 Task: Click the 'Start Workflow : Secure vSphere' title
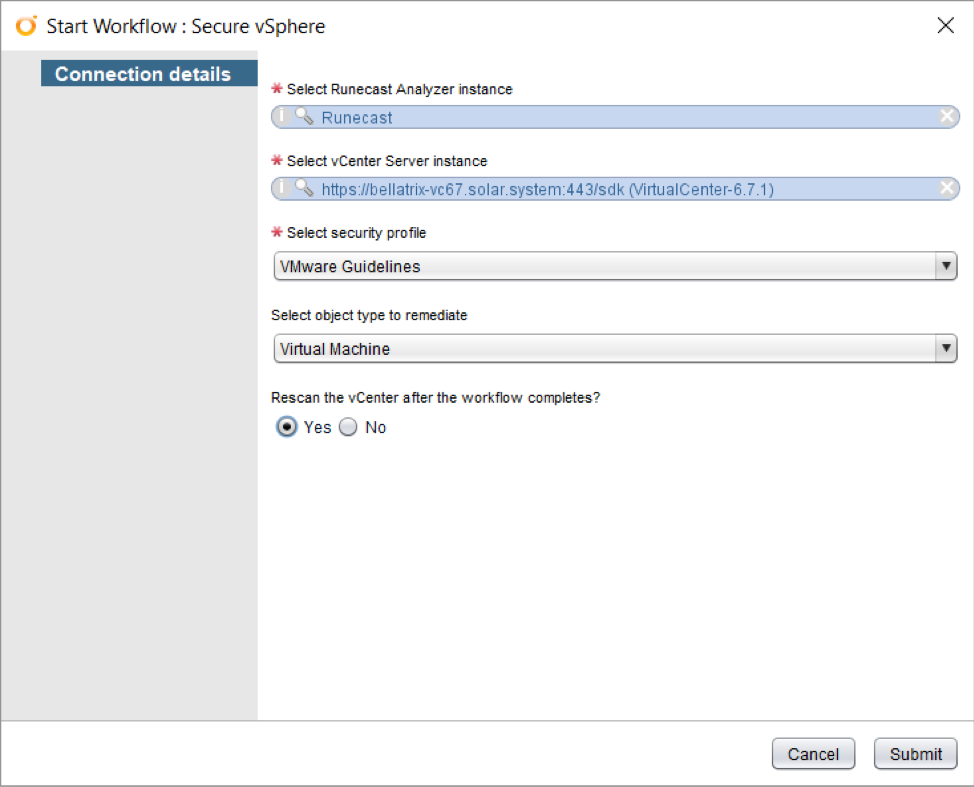click(186, 27)
